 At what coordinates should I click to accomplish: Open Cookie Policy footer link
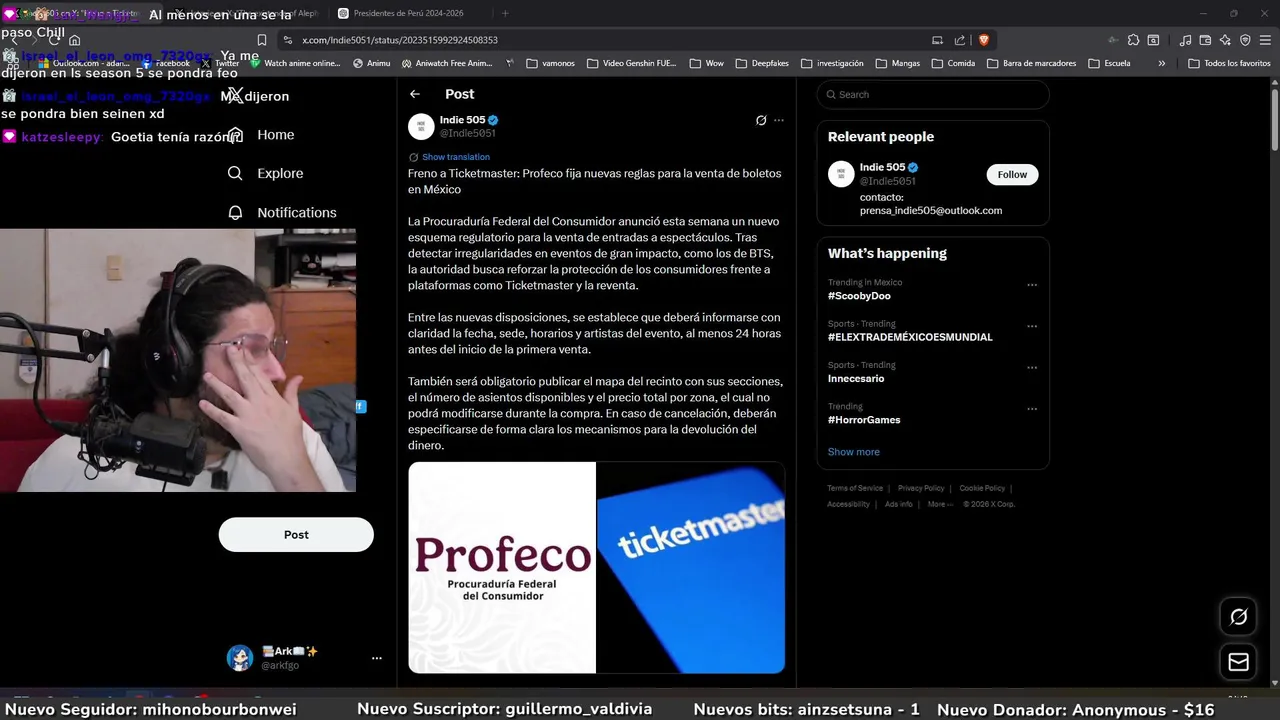click(x=982, y=488)
